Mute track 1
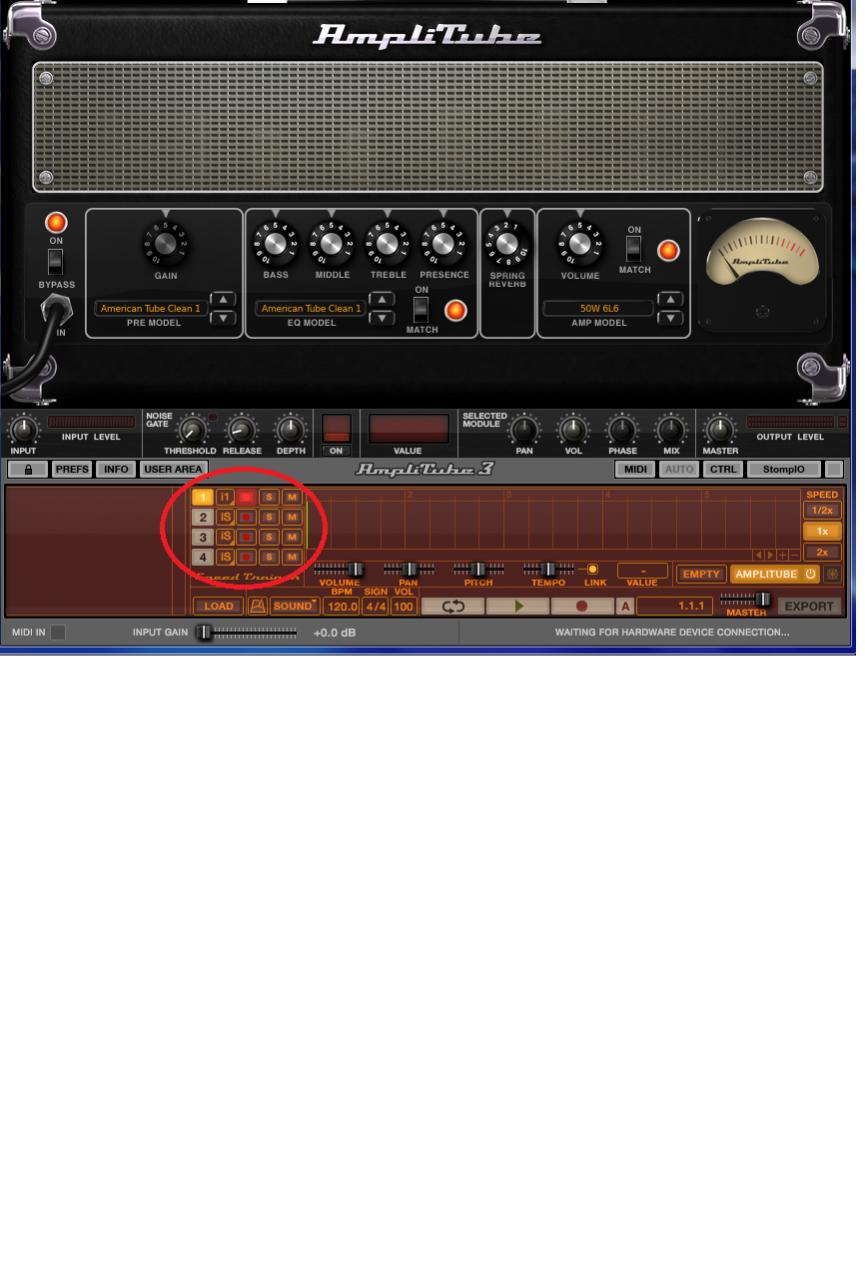Viewport: 865px width, 1278px height. click(292, 497)
